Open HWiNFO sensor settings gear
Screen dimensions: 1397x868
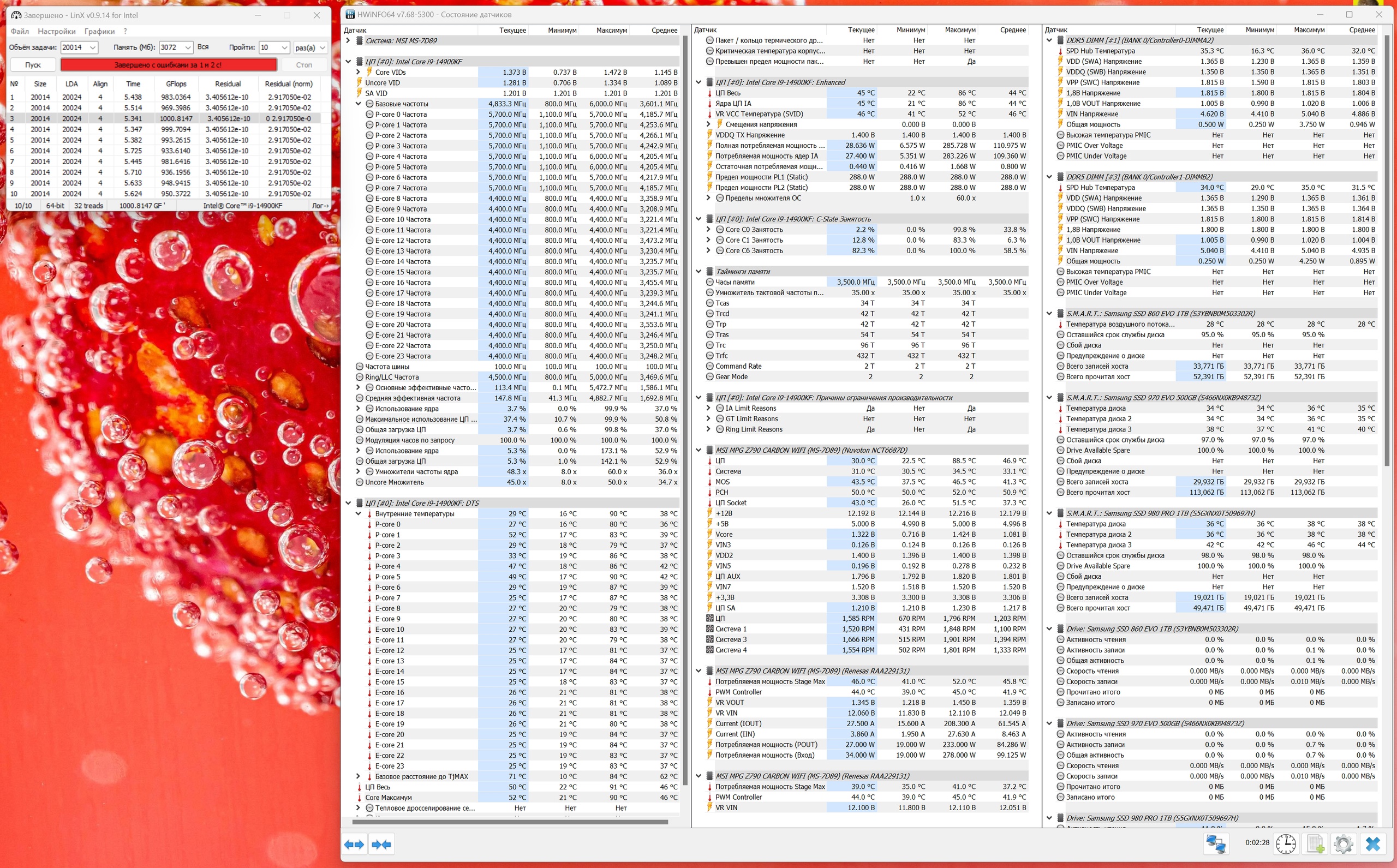tap(1343, 843)
